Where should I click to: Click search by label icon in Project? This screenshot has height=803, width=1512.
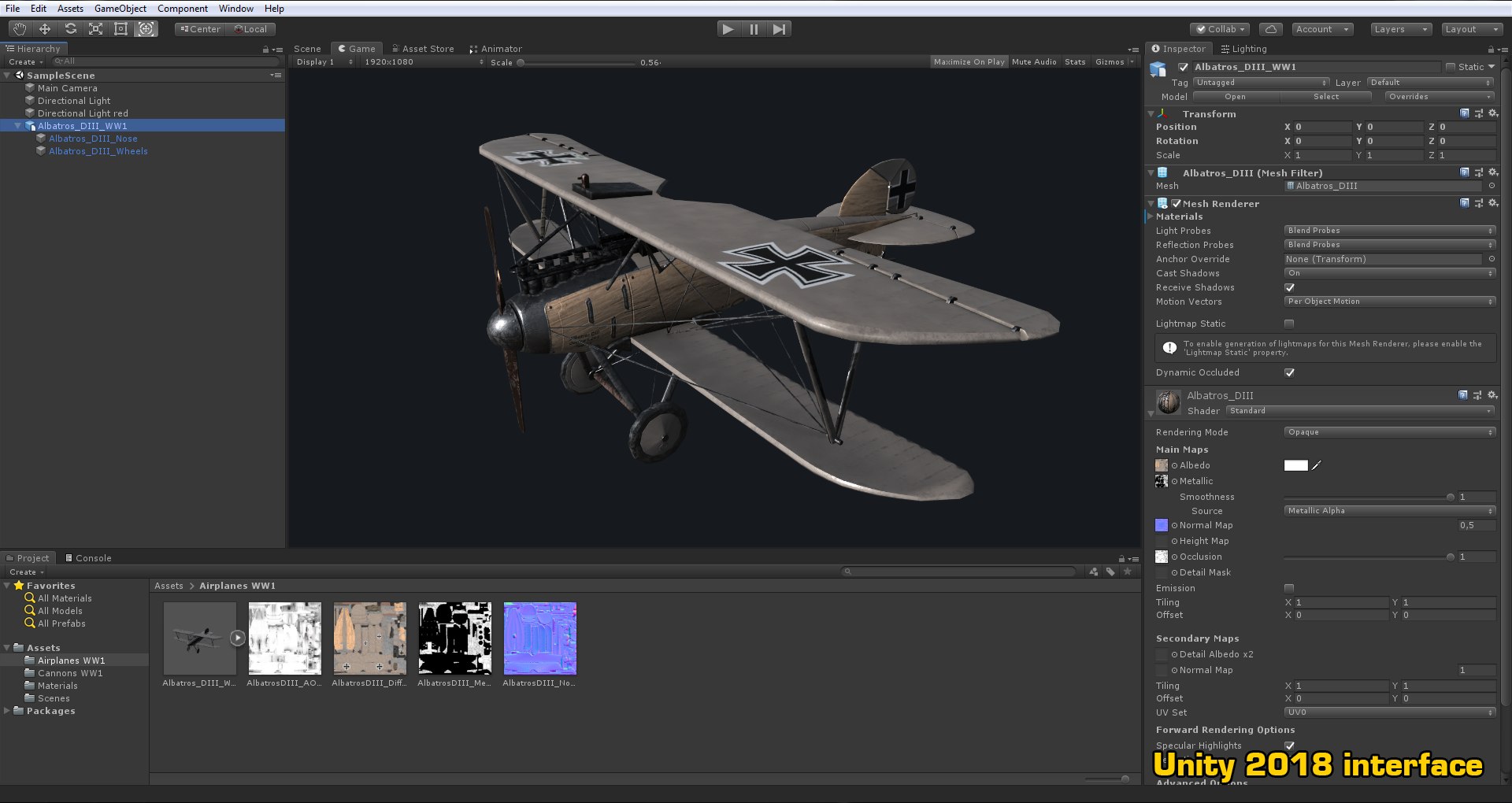pos(1110,572)
